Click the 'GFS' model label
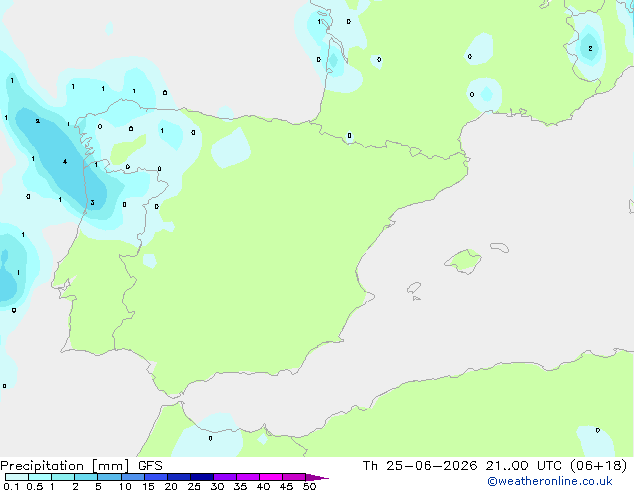The image size is (634, 490). (x=150, y=466)
